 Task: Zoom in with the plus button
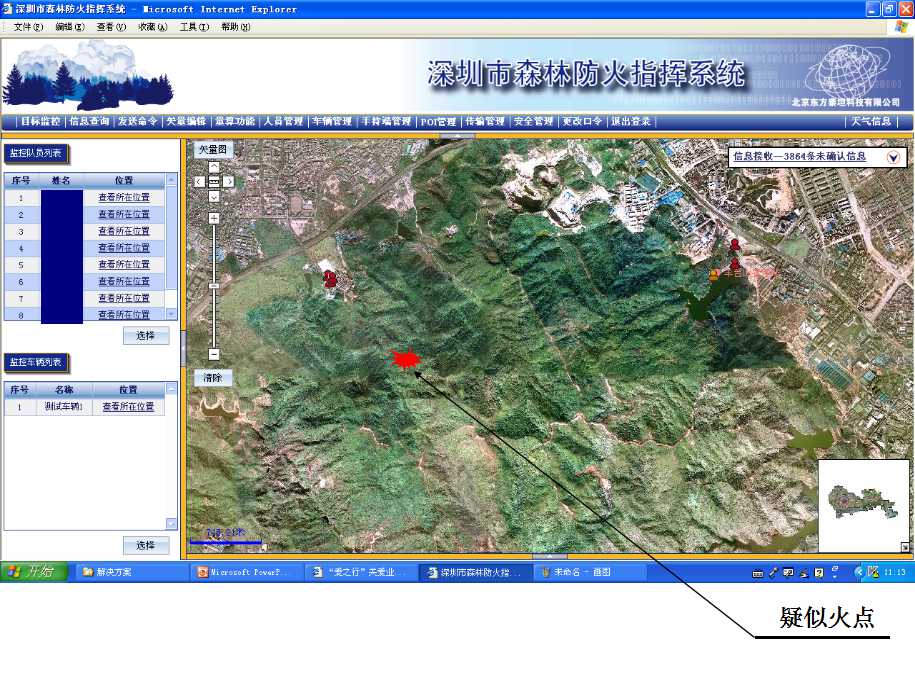[214, 217]
